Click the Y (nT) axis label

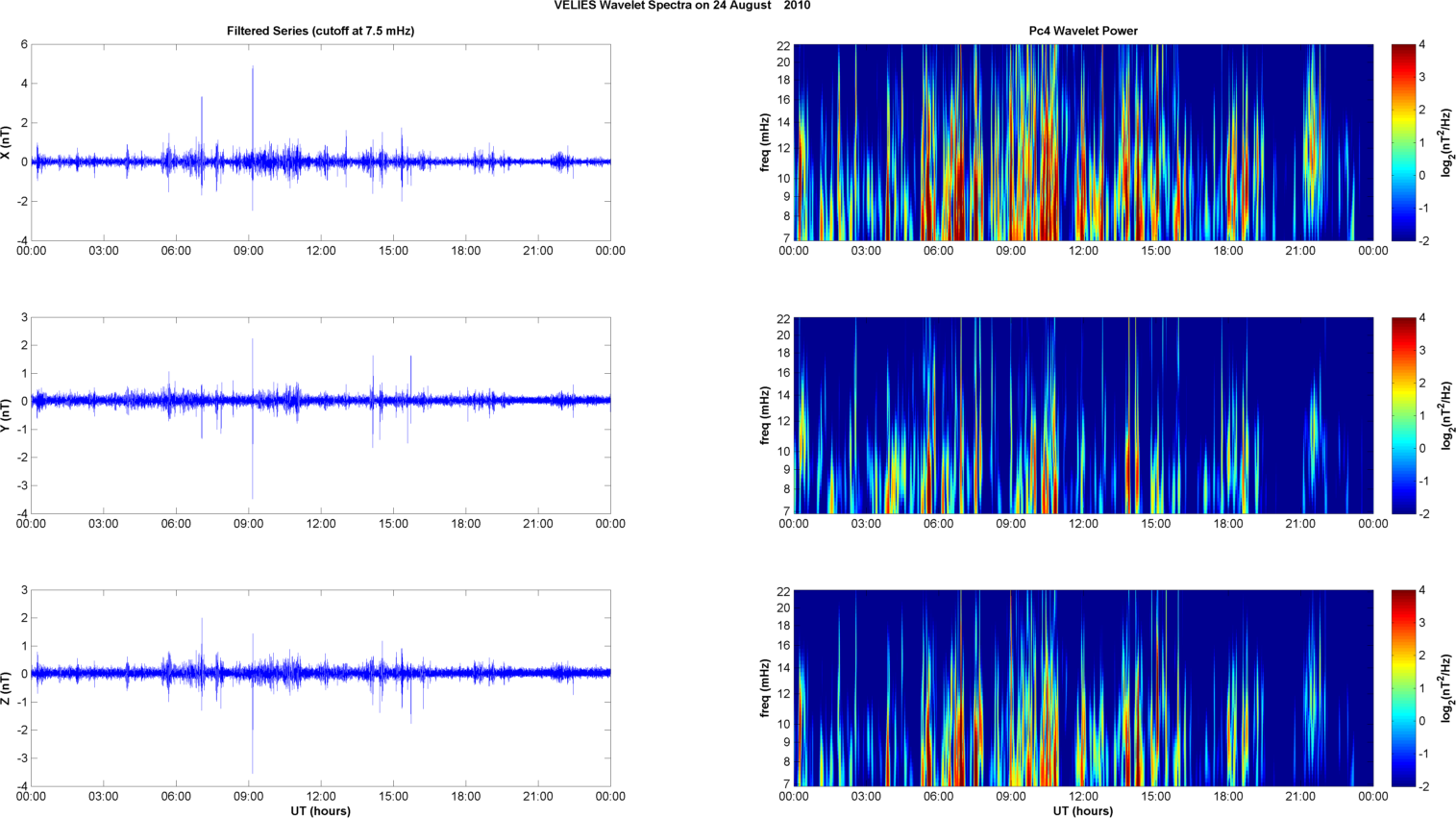tap(6, 415)
